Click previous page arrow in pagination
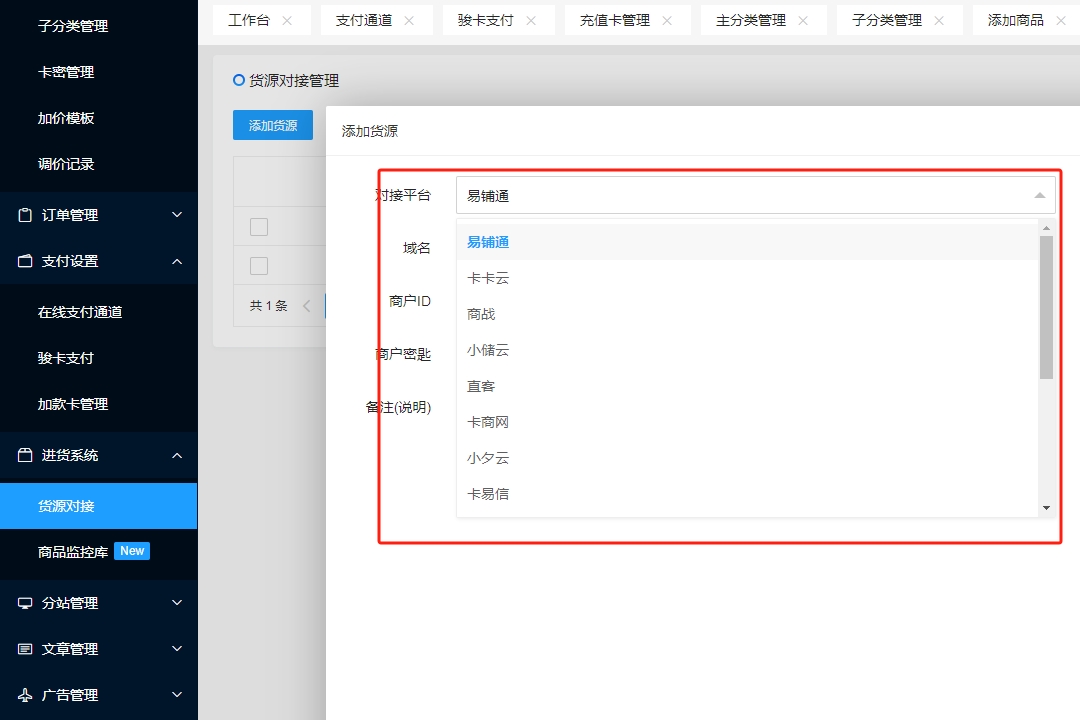The height and width of the screenshot is (720, 1080). coord(307,305)
